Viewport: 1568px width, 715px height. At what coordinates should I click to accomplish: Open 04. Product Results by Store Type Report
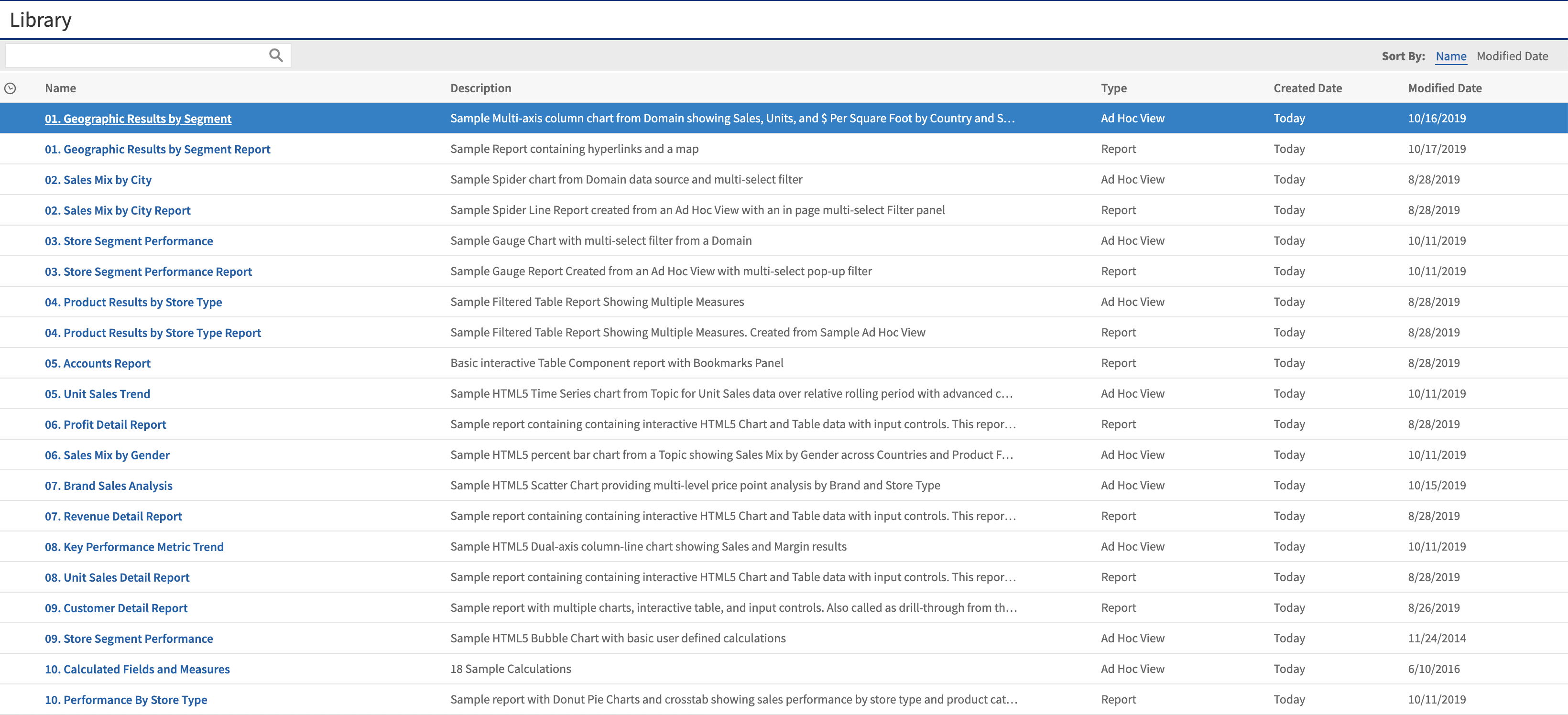click(153, 333)
